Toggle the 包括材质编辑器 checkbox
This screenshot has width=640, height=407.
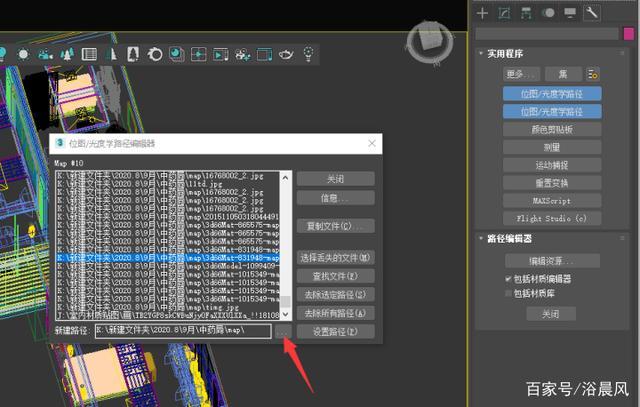[x=508, y=279]
